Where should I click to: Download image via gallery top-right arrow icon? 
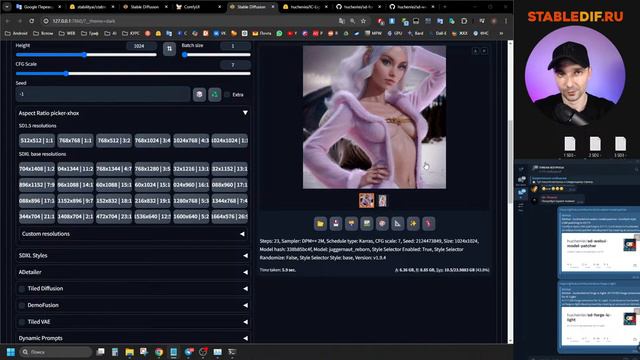tap(476, 51)
